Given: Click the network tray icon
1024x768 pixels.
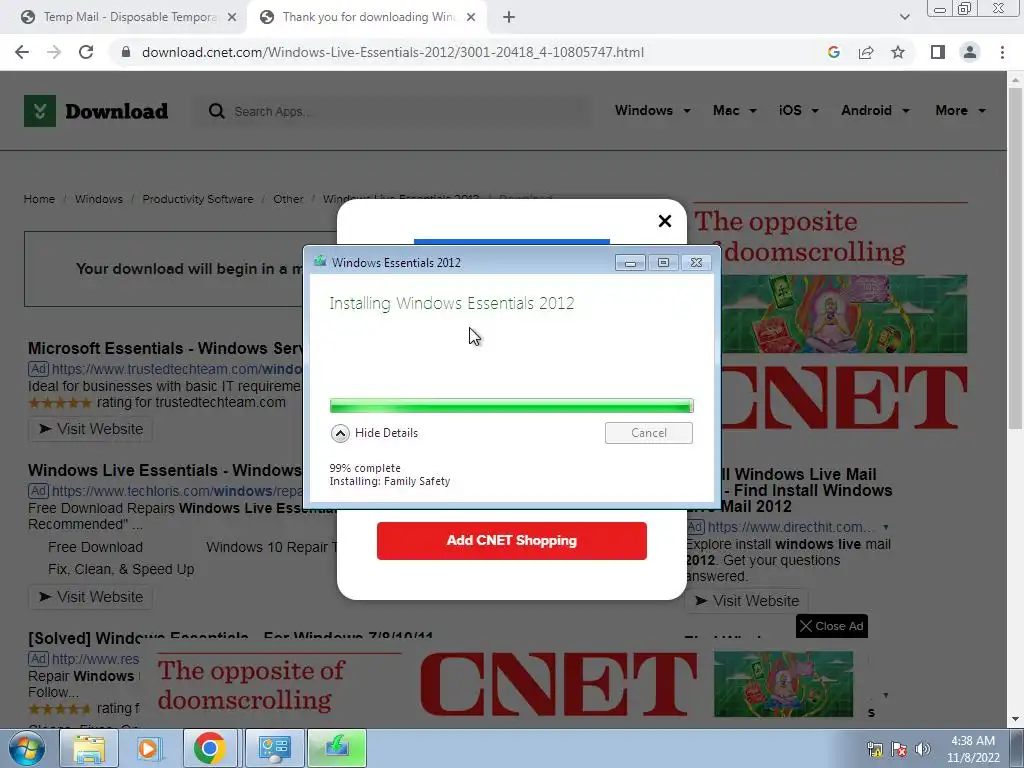Looking at the screenshot, I should (x=874, y=749).
